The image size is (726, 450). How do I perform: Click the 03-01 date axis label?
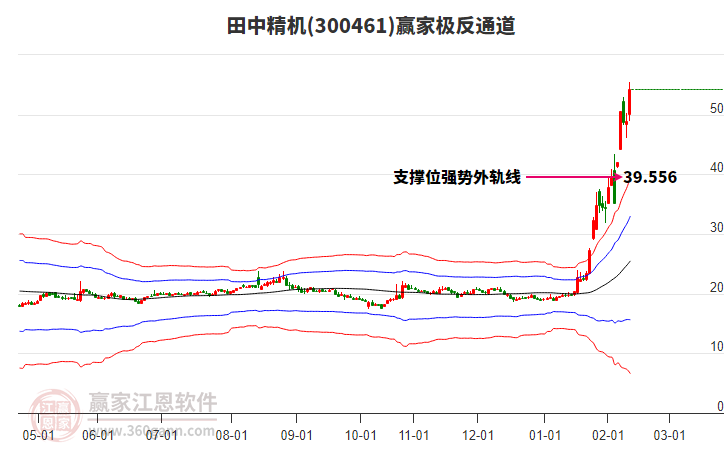669,435
